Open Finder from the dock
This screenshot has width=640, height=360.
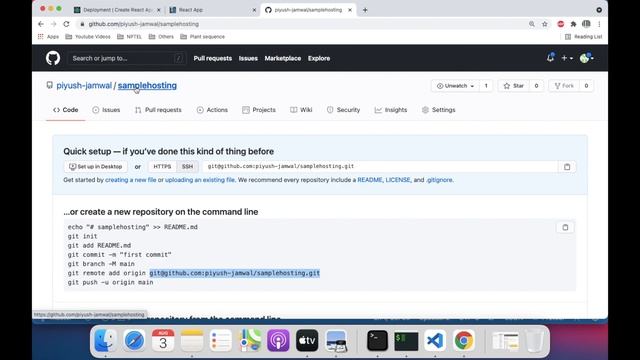tap(105, 340)
